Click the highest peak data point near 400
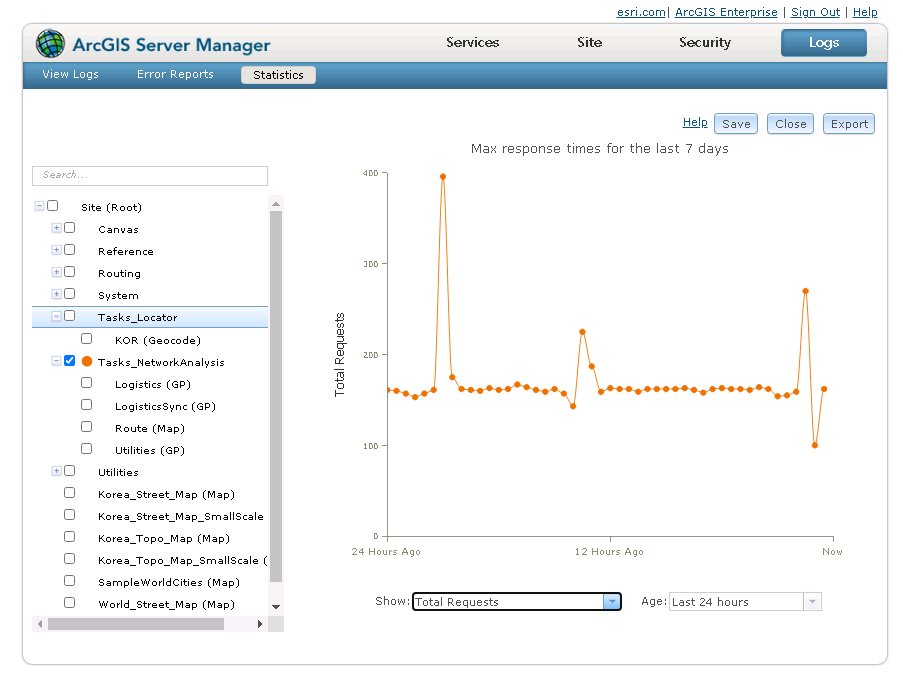Viewport: 903px width, 677px height. 442,177
